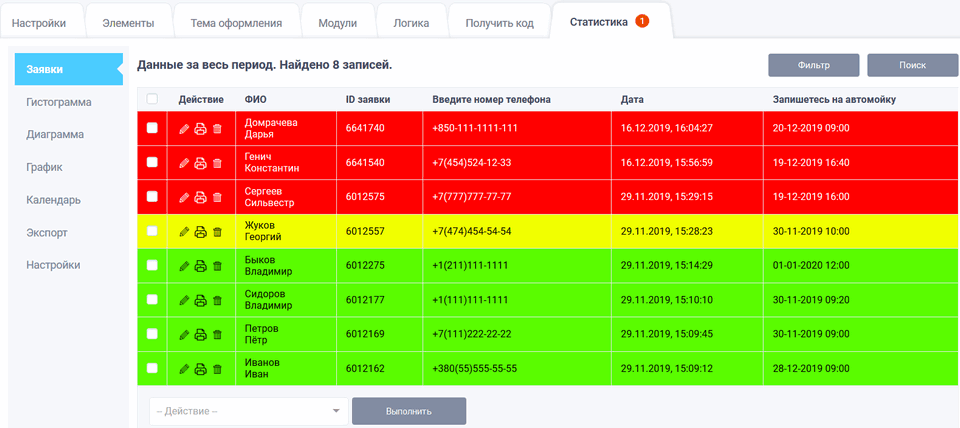Sort by the Дата column header
960x428 pixels.
click(x=631, y=99)
